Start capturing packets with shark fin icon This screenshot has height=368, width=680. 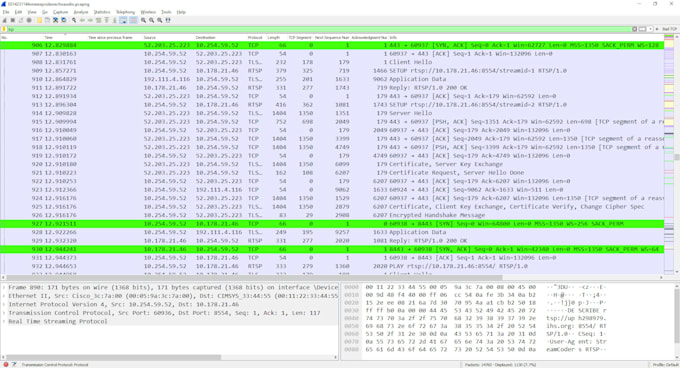coord(5,20)
